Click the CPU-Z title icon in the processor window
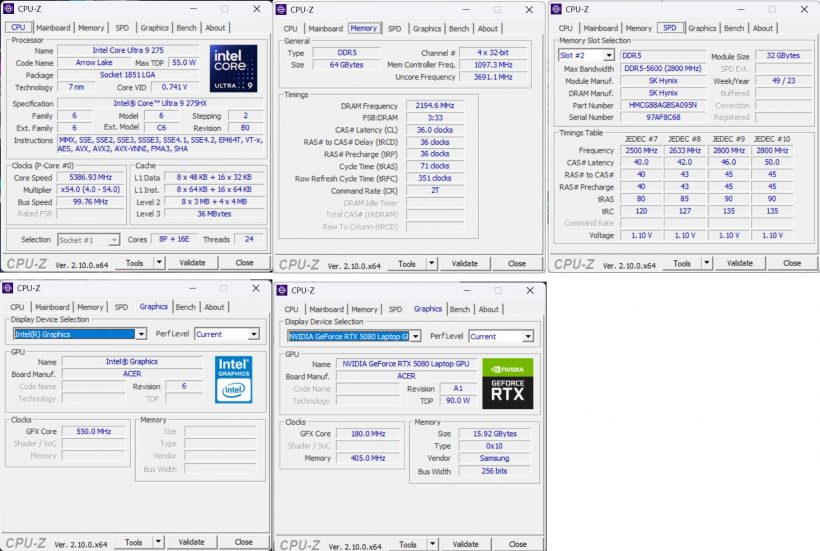 tap(8, 9)
